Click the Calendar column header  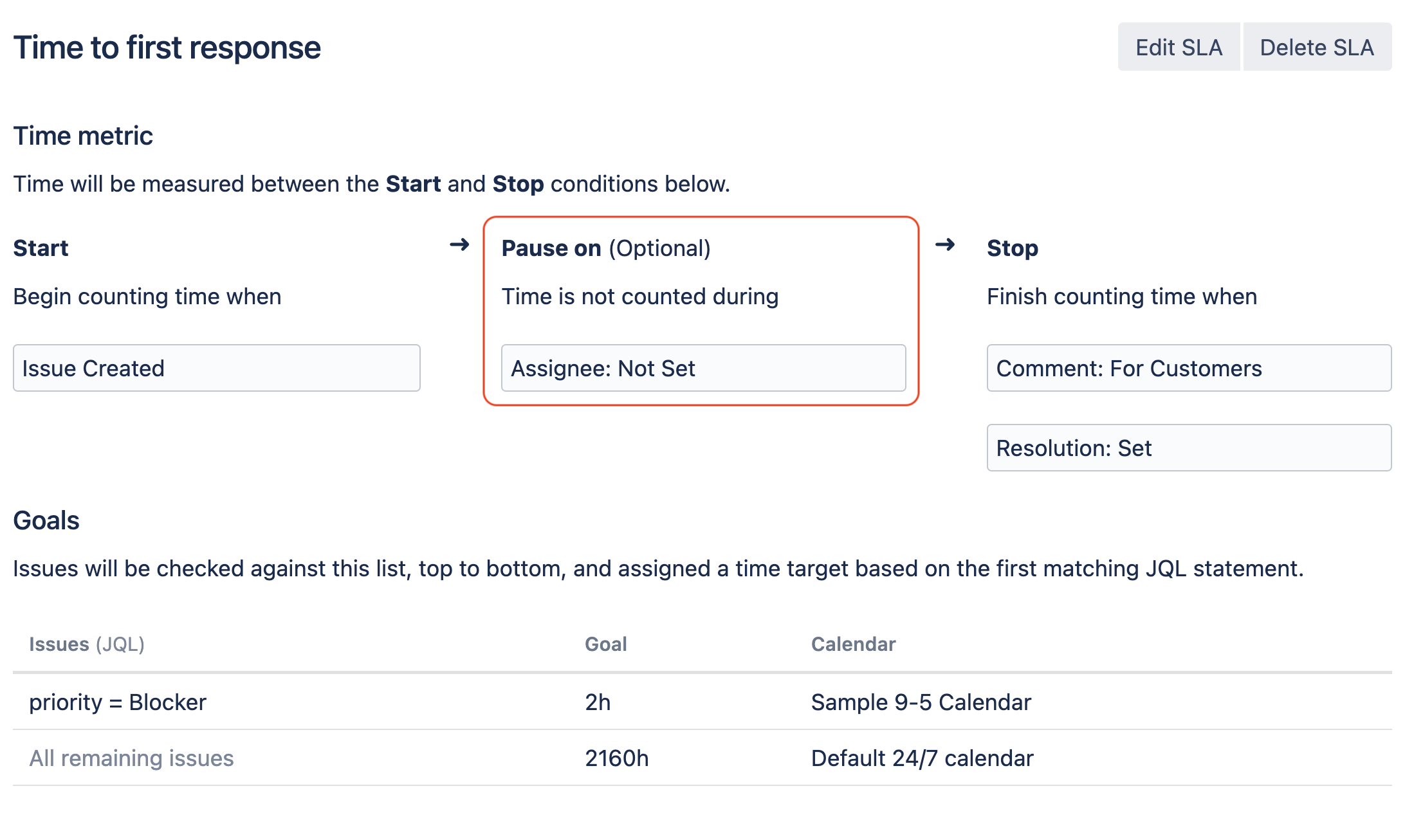(x=853, y=644)
